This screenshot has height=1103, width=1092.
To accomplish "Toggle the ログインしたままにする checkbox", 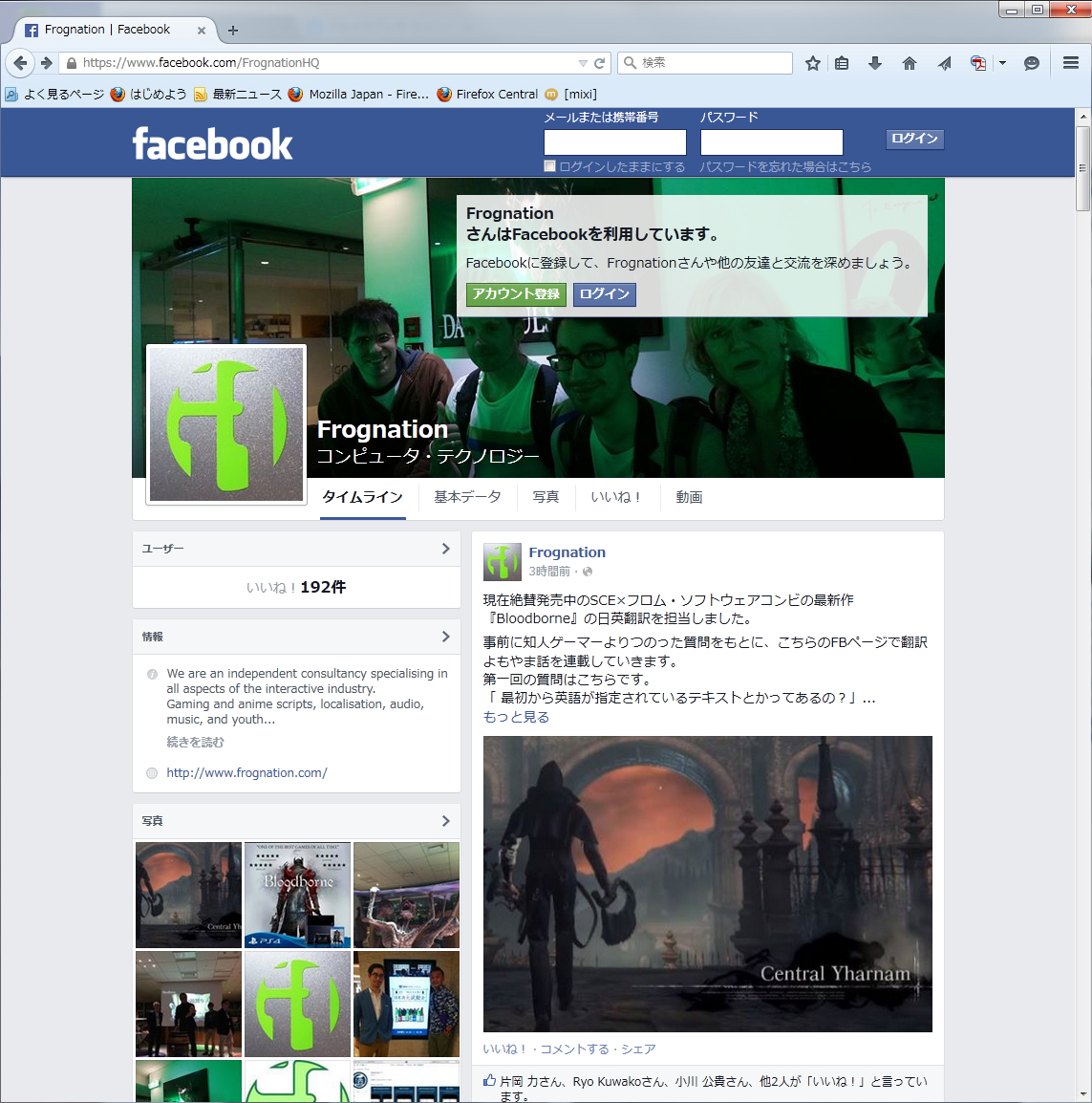I will coord(550,166).
